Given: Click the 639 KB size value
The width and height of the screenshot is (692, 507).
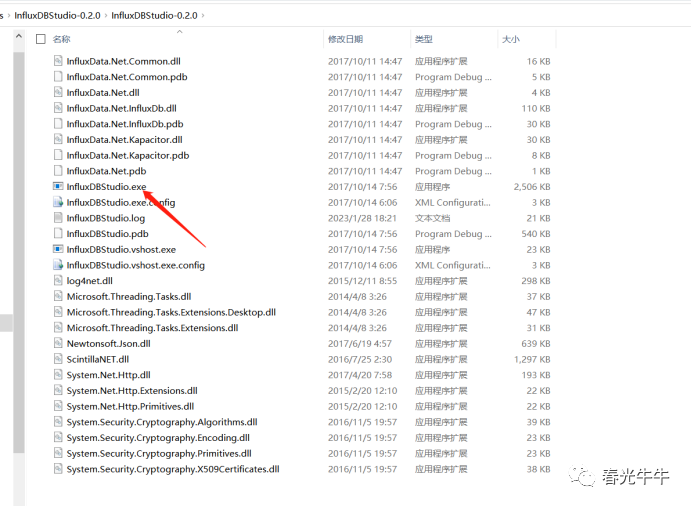Looking at the screenshot, I should tap(536, 343).
